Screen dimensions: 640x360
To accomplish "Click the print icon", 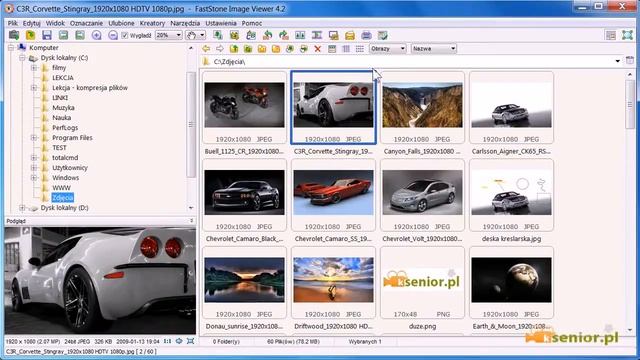I will 366,35.
